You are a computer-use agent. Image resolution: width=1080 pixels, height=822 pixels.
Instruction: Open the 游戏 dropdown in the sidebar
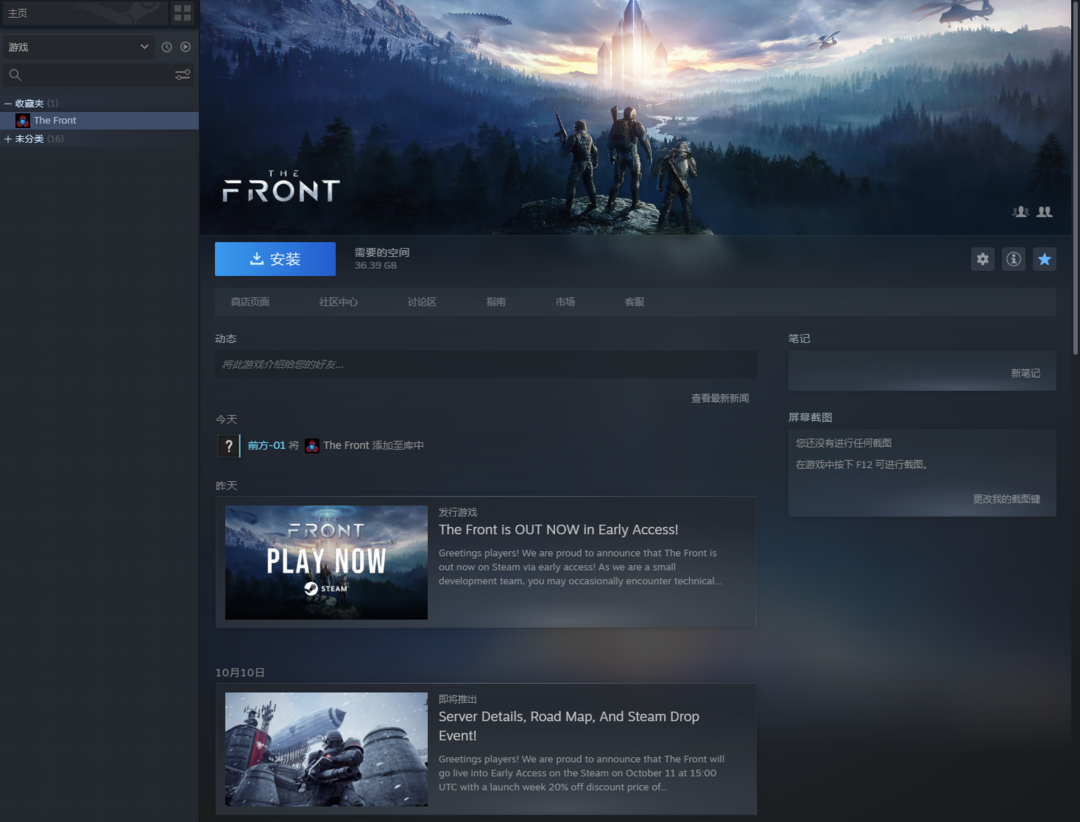(77, 47)
